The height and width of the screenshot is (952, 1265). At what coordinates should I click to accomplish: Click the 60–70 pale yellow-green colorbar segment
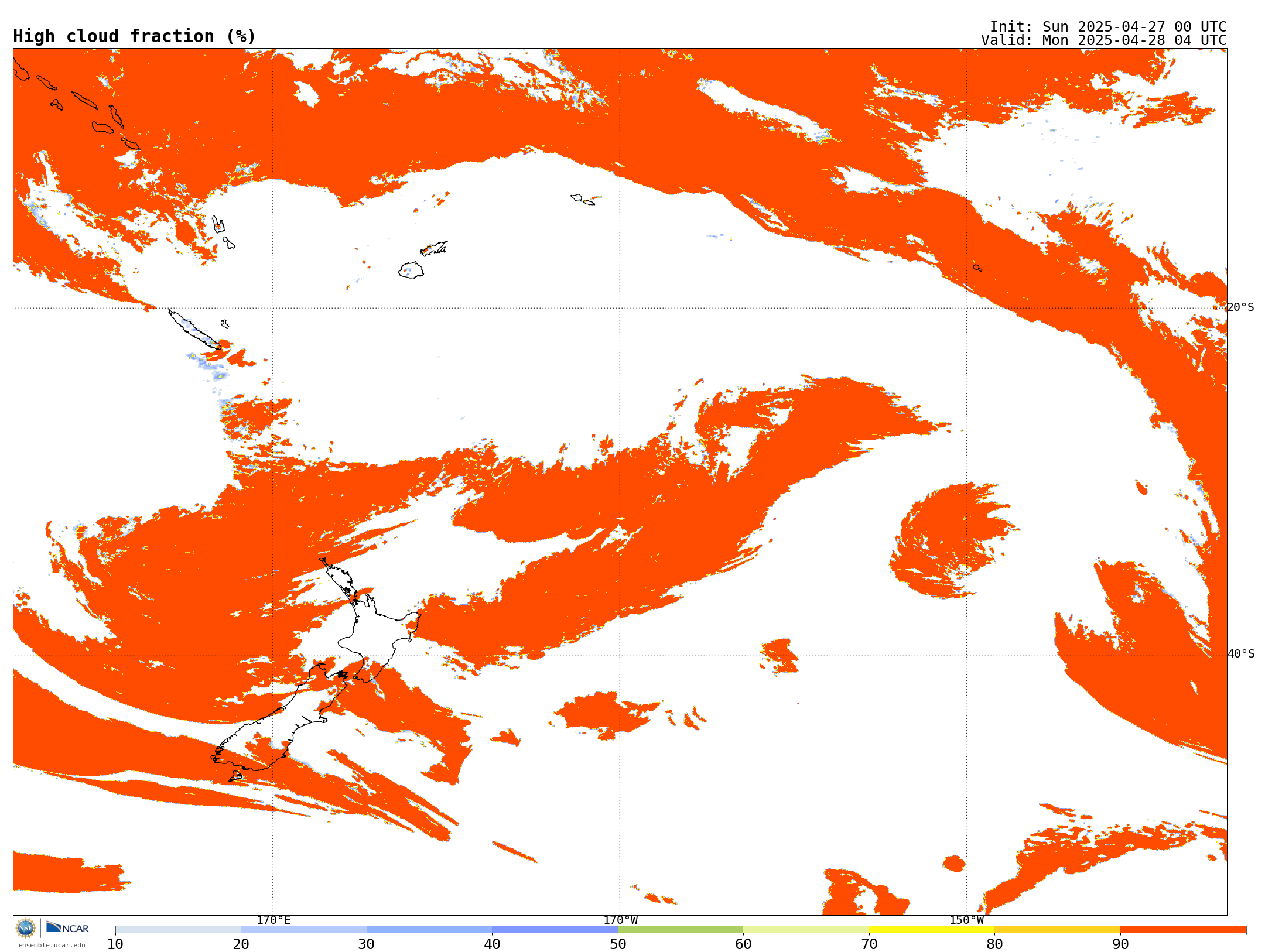(x=806, y=930)
